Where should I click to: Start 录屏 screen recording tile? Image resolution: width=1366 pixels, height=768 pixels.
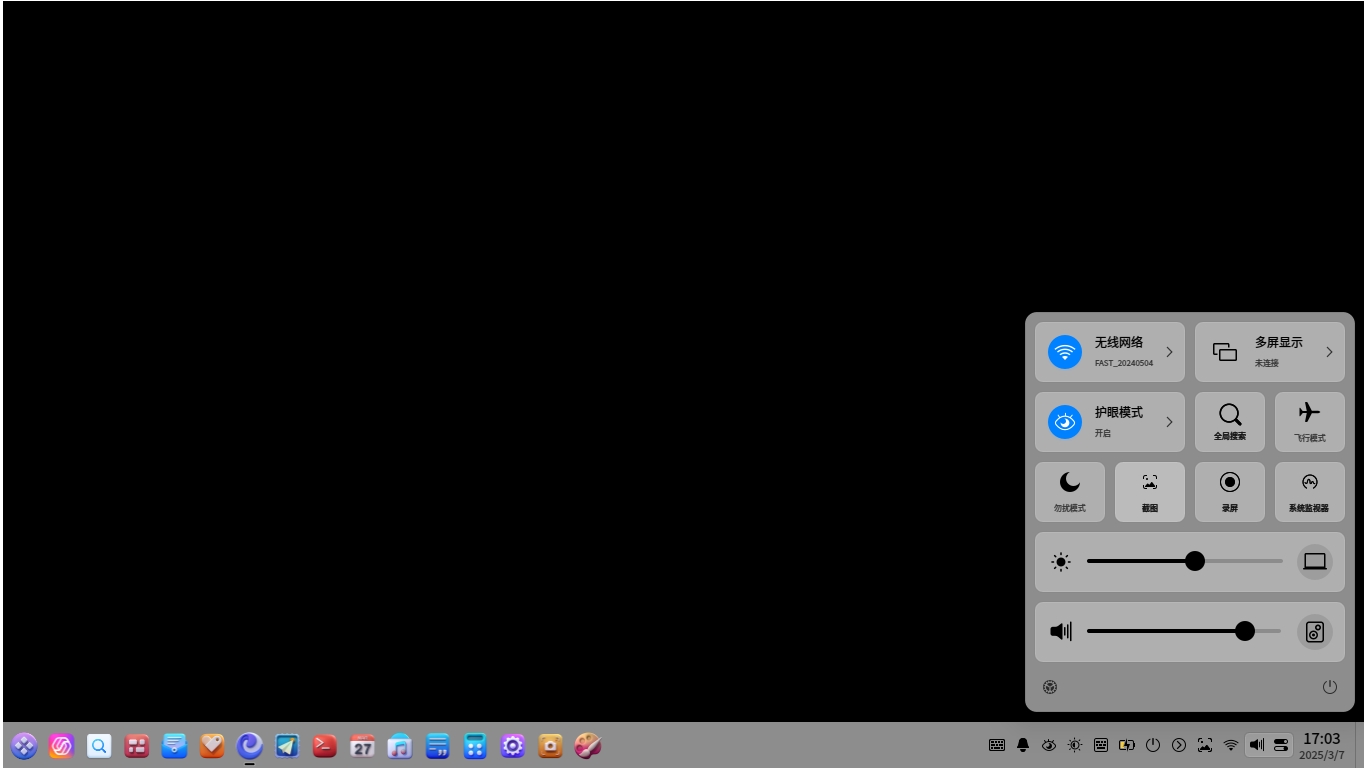1230,492
